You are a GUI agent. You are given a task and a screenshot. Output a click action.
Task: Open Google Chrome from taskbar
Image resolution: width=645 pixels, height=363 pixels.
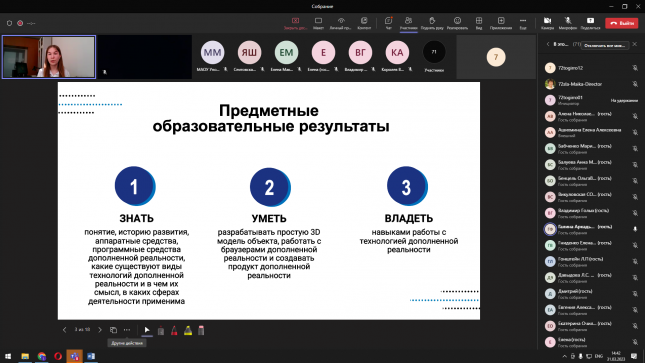pyautogui.click(x=42, y=356)
